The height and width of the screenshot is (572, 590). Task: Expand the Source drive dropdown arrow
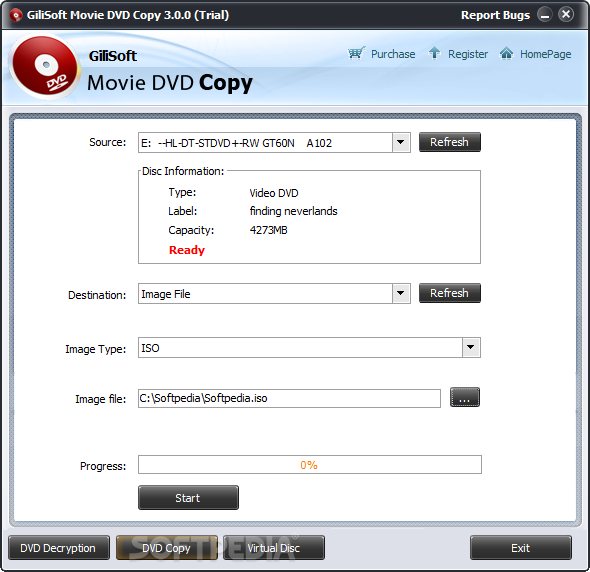401,142
